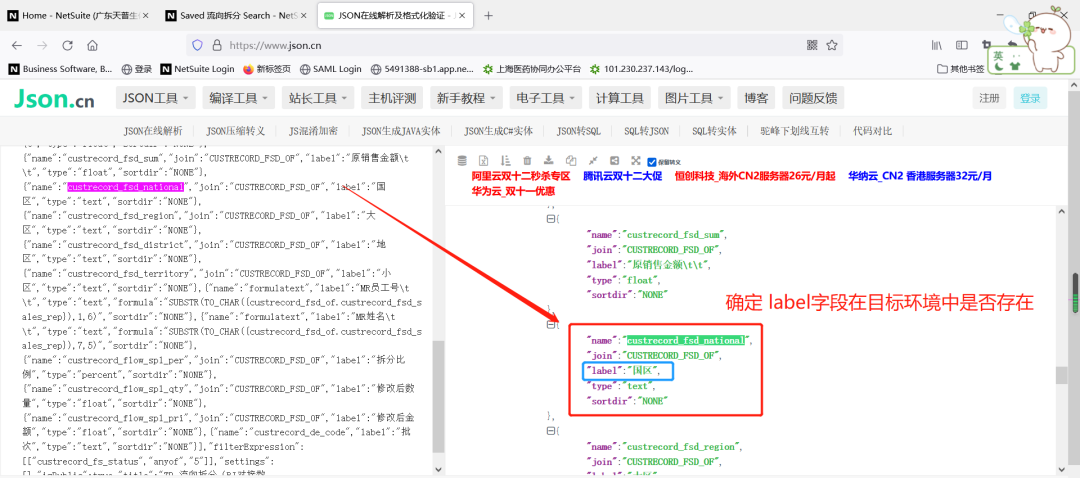This screenshot has width=1080, height=478.
Task: Click the sort JSON keys icon
Action: pyautogui.click(x=505, y=160)
